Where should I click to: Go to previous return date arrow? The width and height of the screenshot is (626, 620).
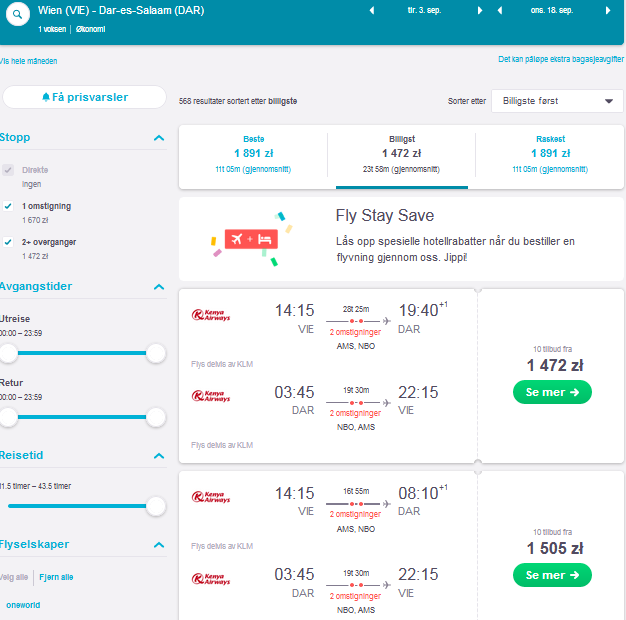pos(499,10)
